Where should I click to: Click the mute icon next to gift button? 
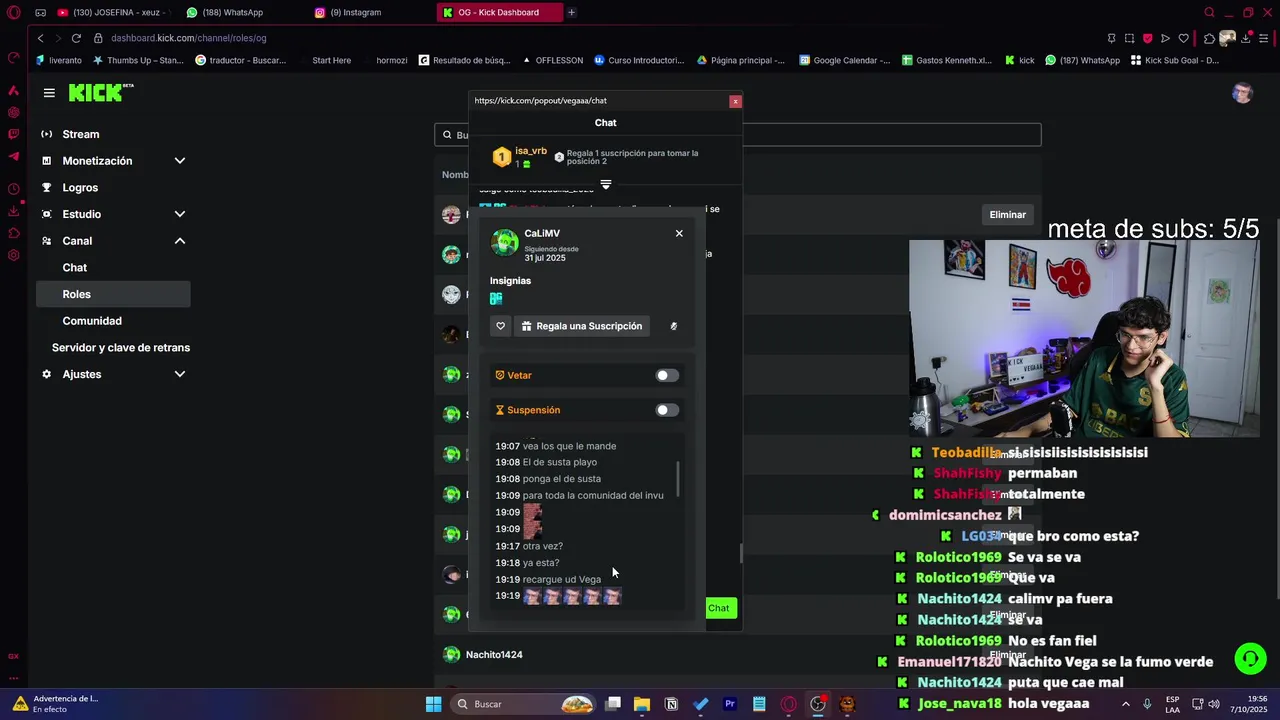673,326
